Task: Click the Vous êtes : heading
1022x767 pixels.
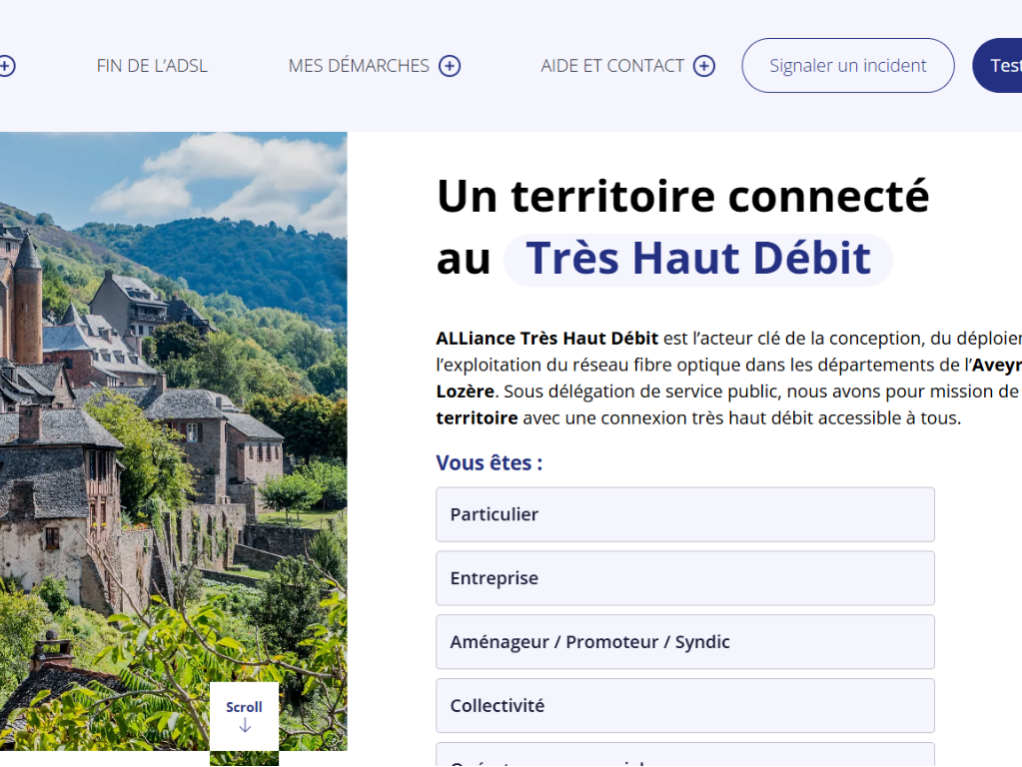Action: click(x=489, y=463)
